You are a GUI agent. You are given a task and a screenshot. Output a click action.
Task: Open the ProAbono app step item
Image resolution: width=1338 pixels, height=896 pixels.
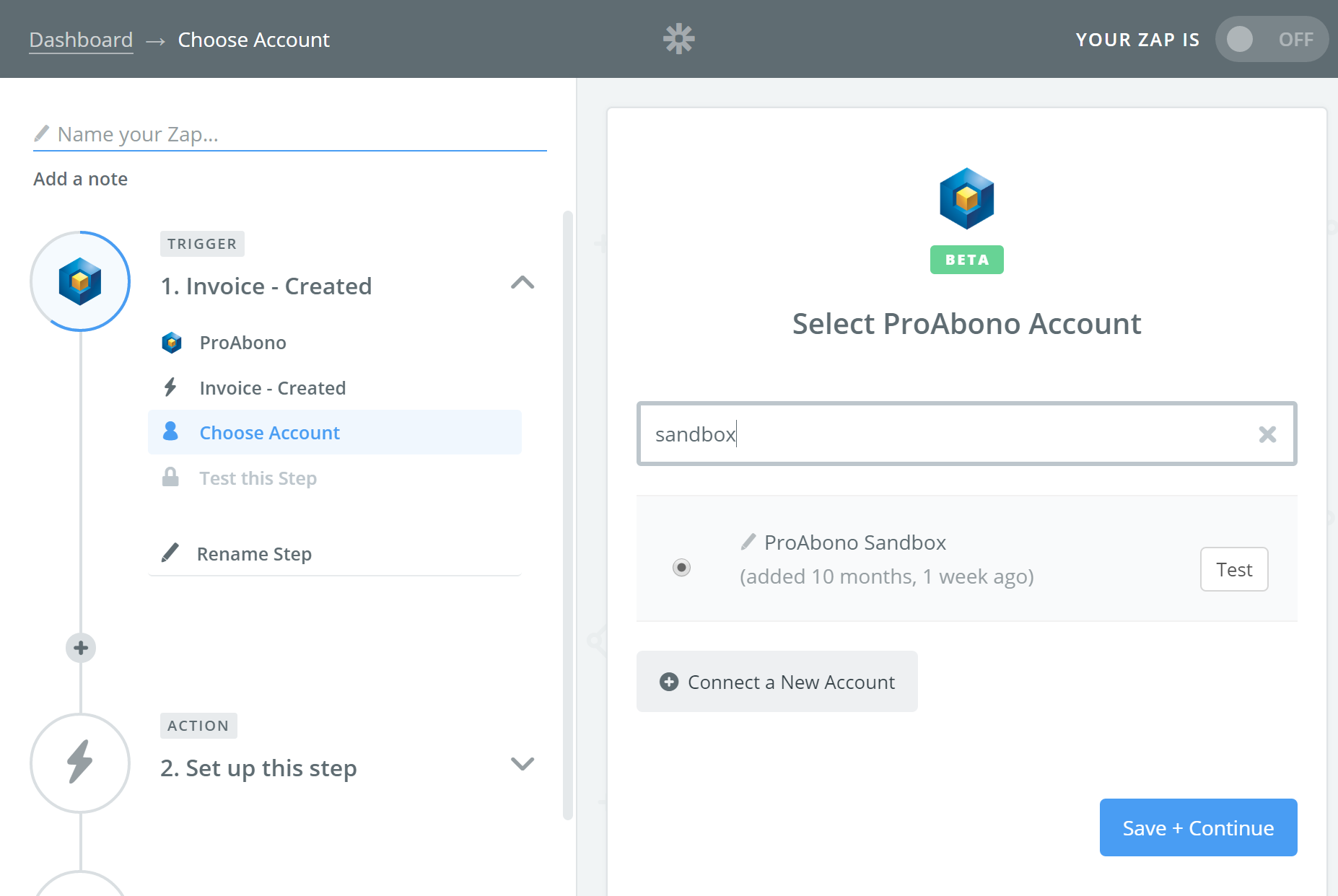[x=335, y=343]
